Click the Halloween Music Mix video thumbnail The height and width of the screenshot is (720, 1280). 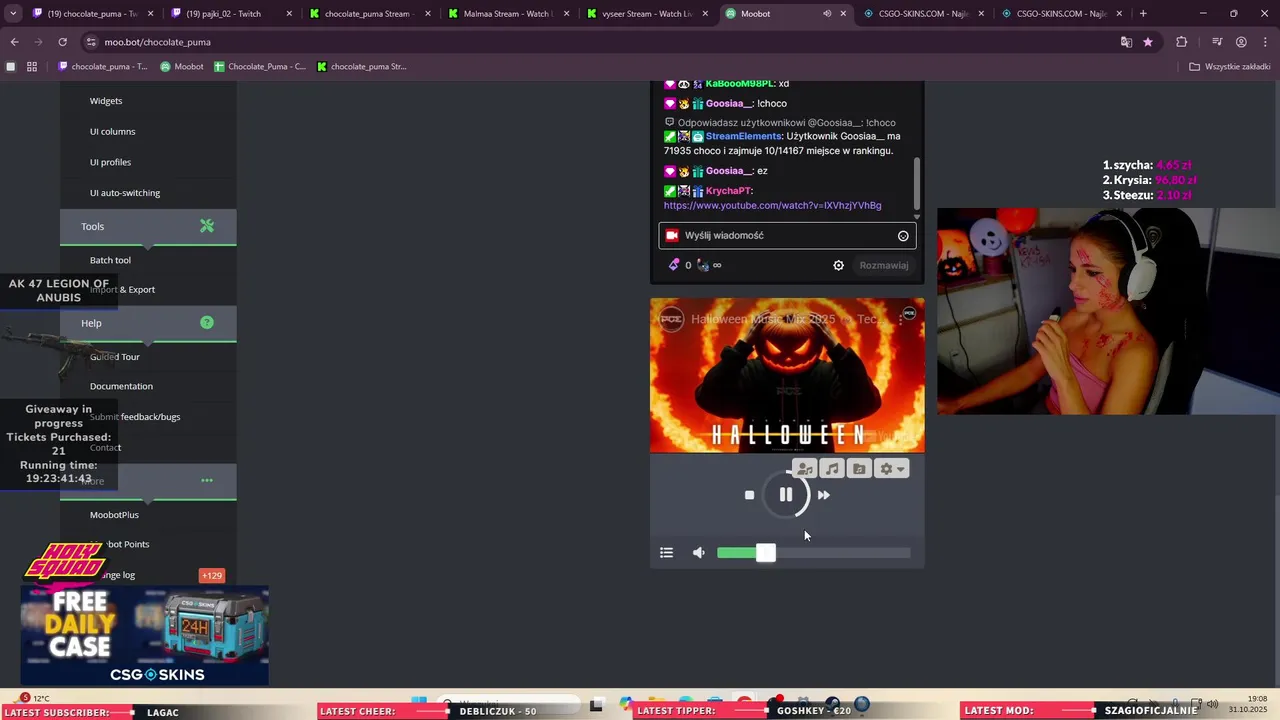tap(787, 376)
